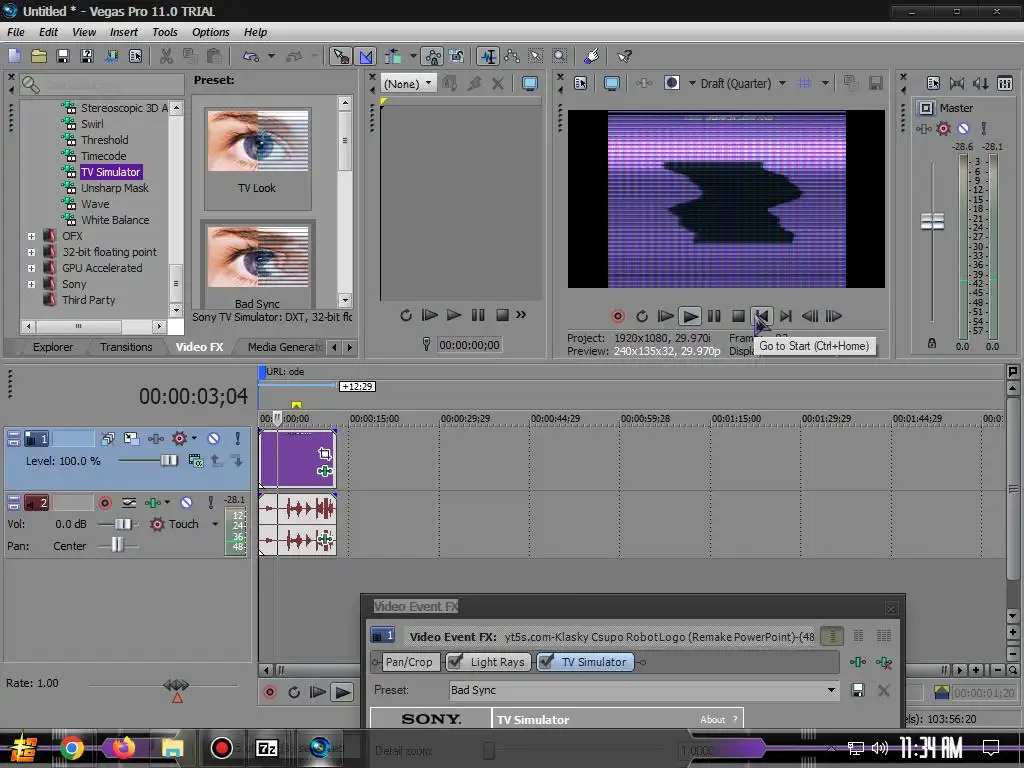Toggle Mute on the Master bus

tap(963, 129)
